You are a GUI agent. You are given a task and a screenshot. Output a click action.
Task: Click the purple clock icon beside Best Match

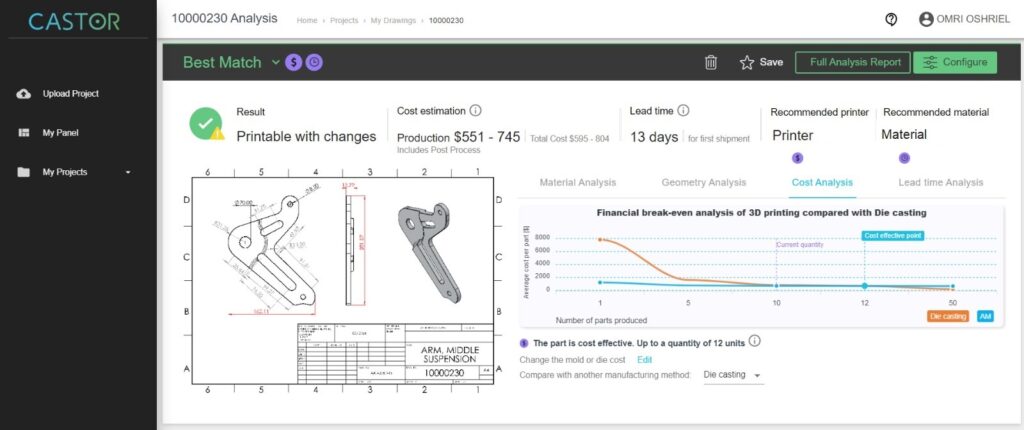314,62
